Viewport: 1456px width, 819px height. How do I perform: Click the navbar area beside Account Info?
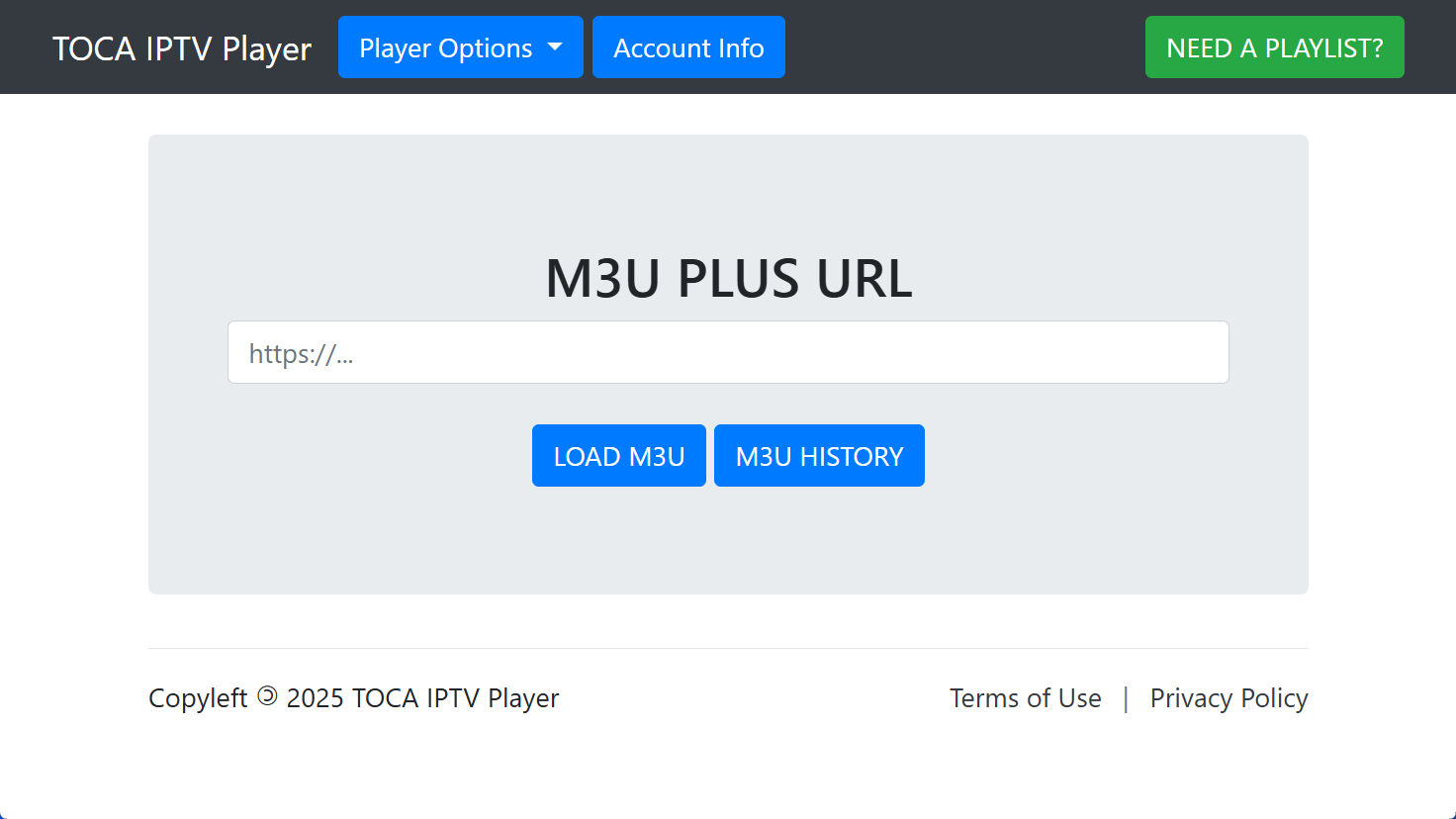click(940, 46)
